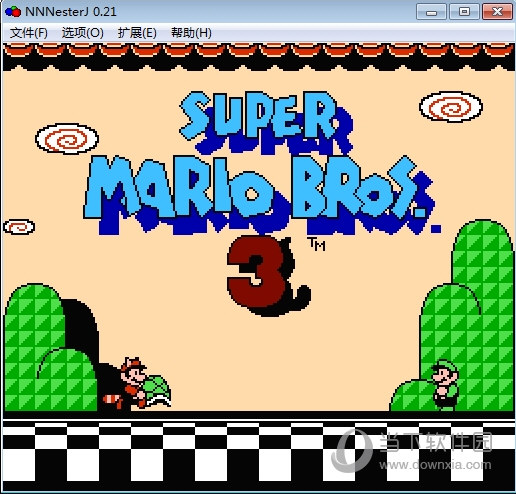Viewport: 516px width, 494px height.
Task: Minimize the NNNesterJ window
Action: coord(431,12)
